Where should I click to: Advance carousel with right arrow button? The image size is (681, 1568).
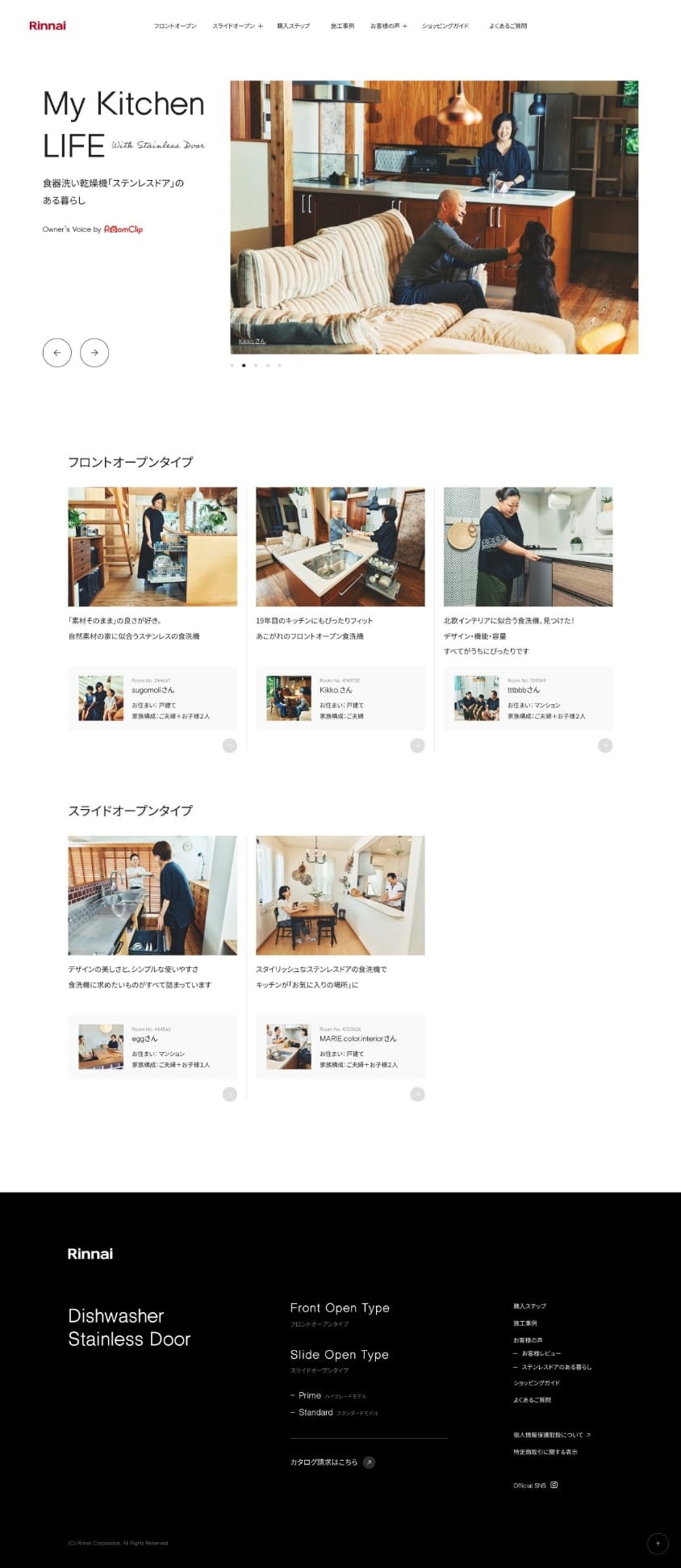click(x=94, y=353)
